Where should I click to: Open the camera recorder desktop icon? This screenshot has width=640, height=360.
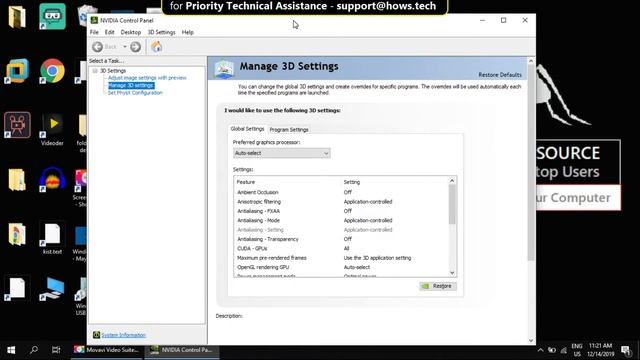tap(17, 124)
